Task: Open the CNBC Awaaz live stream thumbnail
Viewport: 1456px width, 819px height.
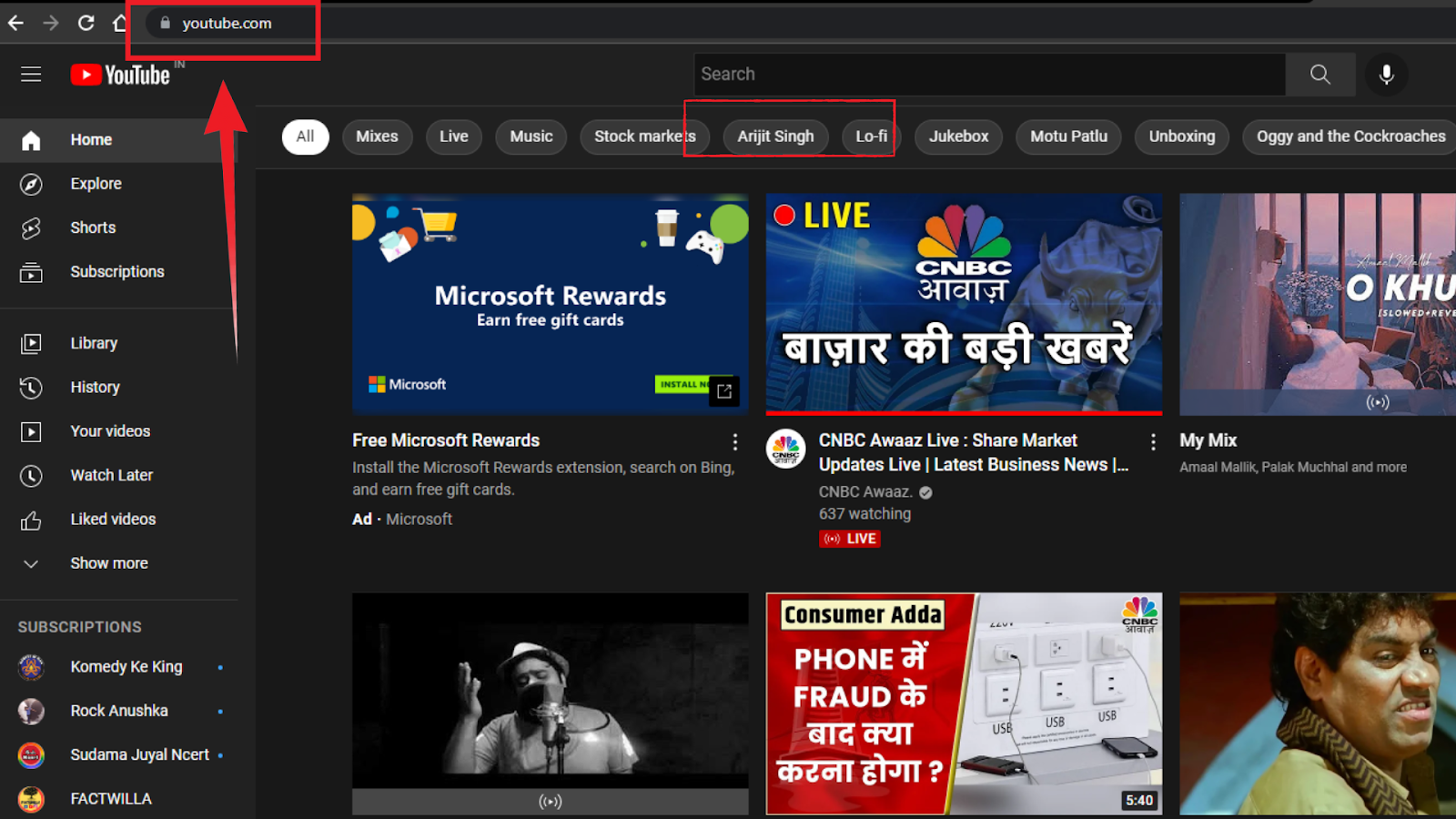Action: pos(964,304)
